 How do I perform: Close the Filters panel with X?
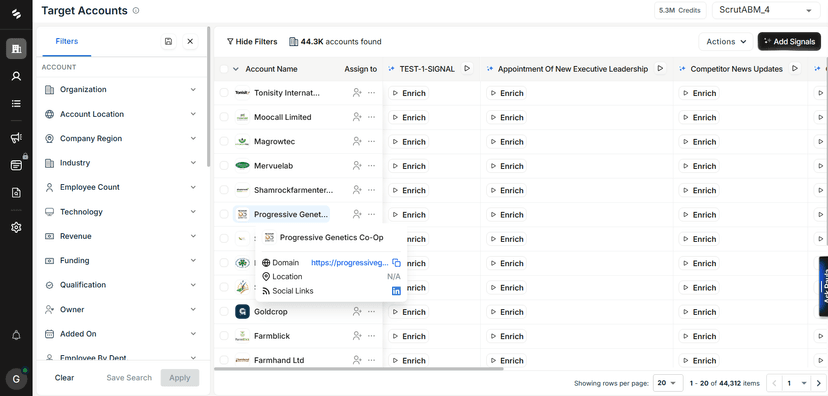[x=190, y=41]
